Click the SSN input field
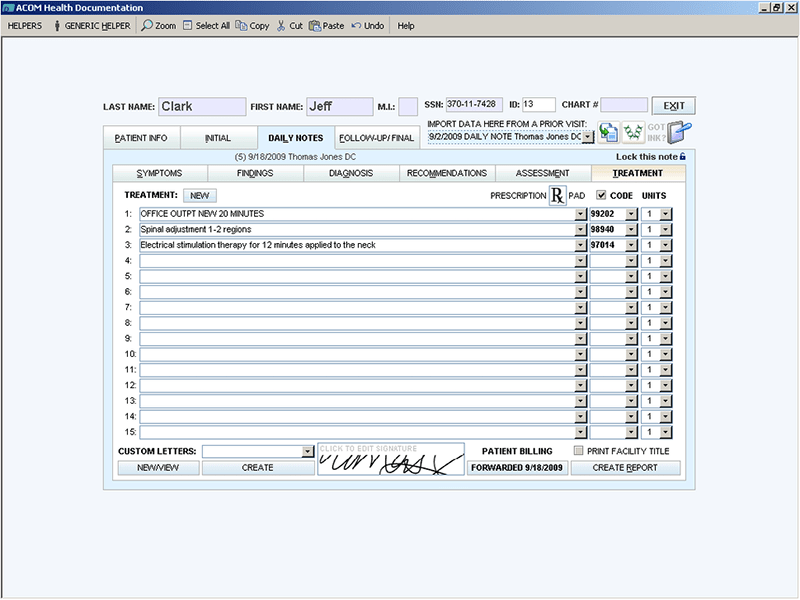Screen dimensions: 800x600 [x=474, y=105]
